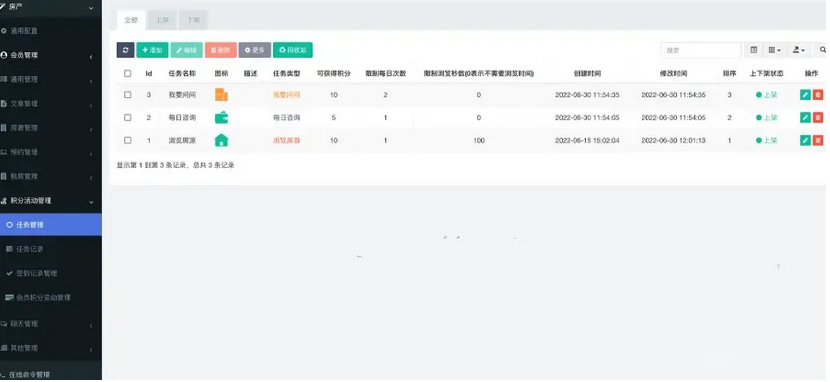
Task: Click the document icon beside 文章管理
Action: [x=4, y=104]
